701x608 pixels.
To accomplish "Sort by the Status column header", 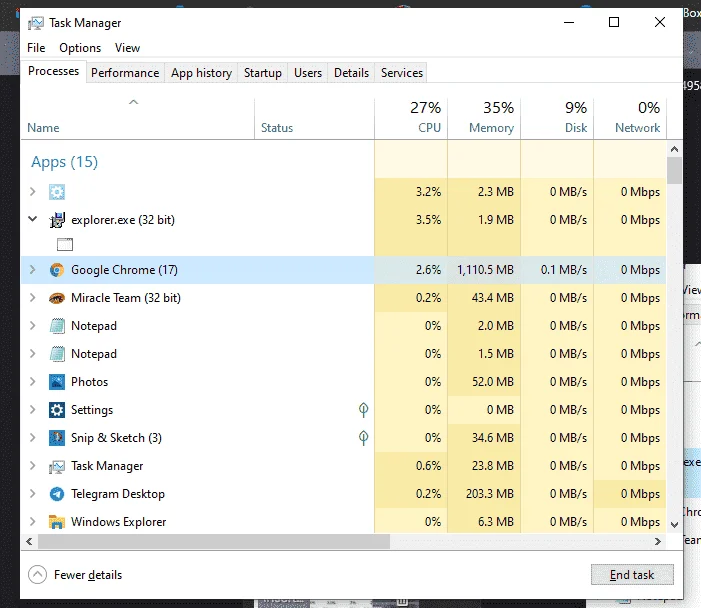I will click(314, 119).
